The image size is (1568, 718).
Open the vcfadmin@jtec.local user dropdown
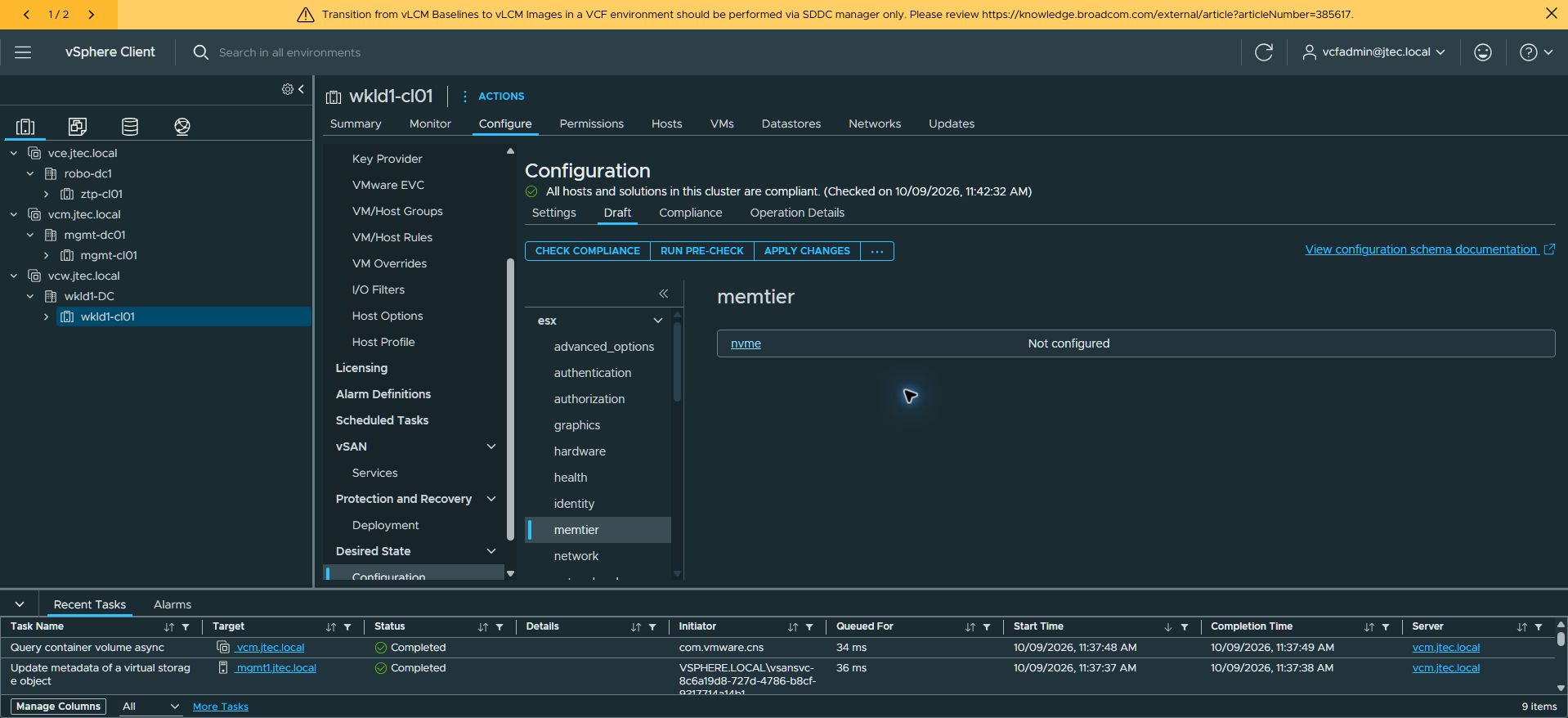pyautogui.click(x=1374, y=52)
